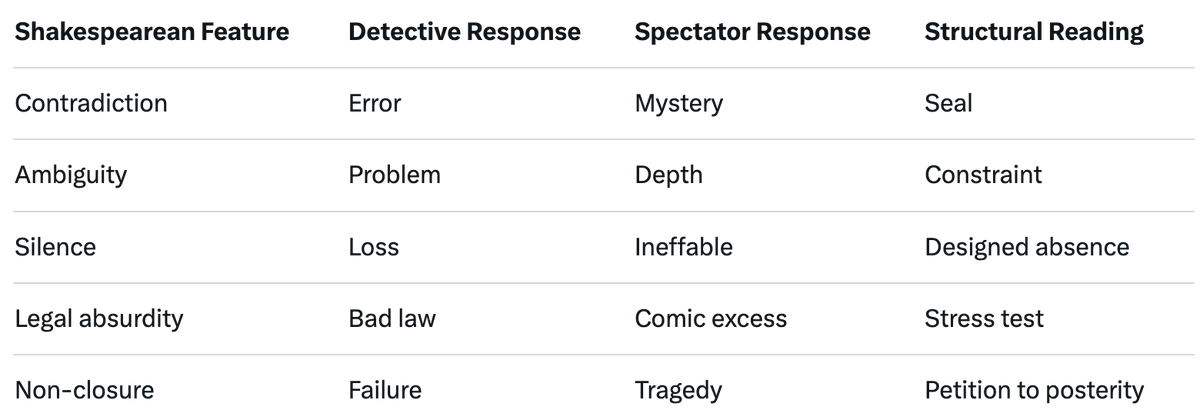Click the Comic excess cell

click(x=710, y=318)
